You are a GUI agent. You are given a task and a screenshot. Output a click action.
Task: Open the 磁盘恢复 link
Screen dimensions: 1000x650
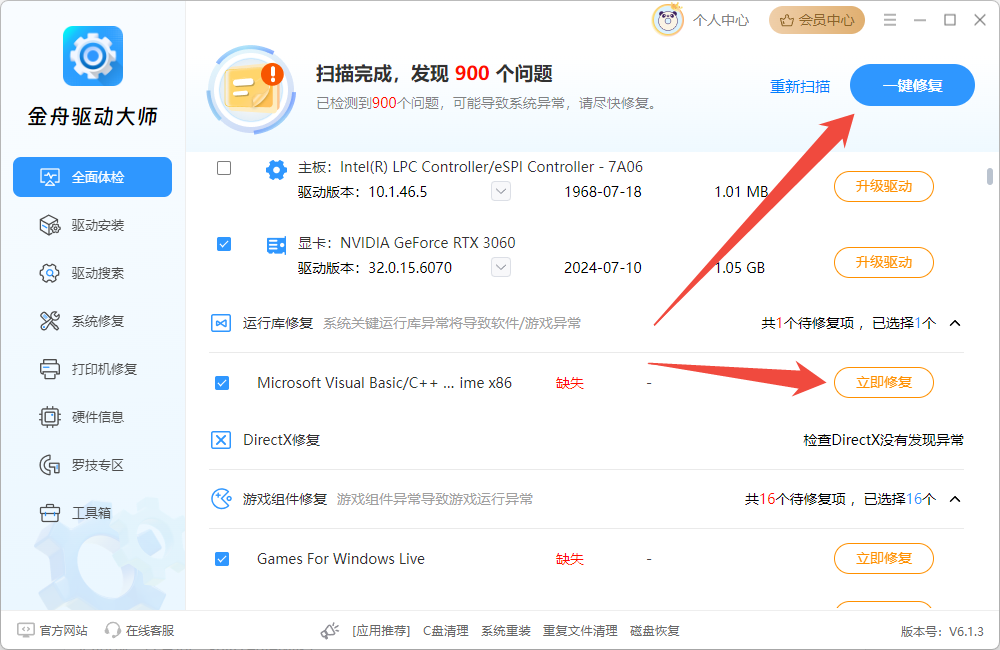point(654,631)
